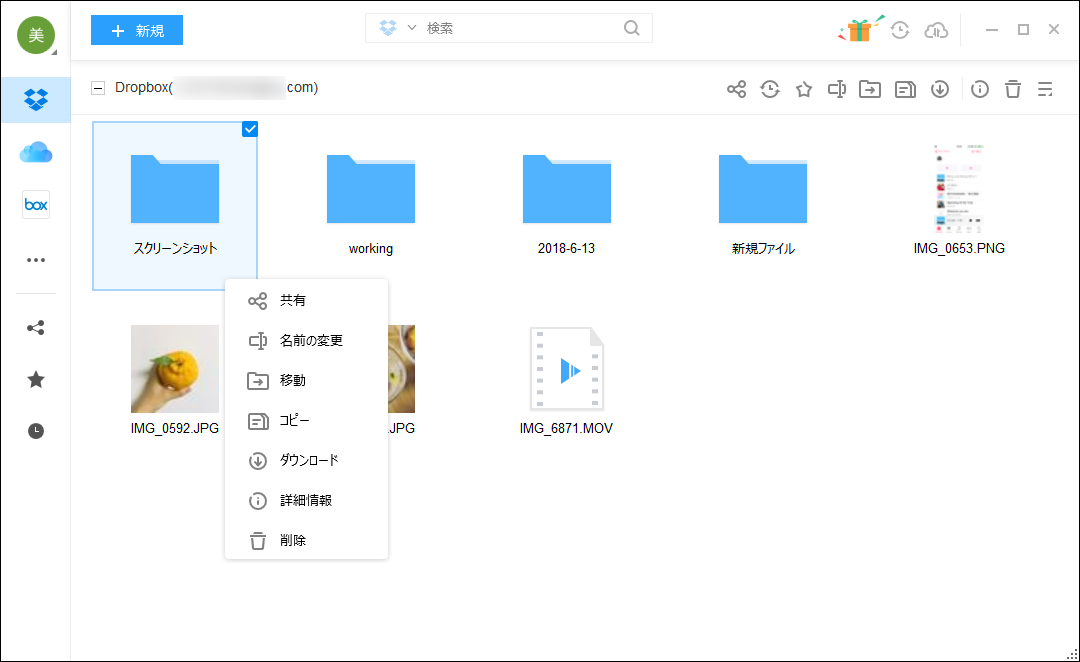Uncheck the スクリーンショット folder checkbox
The image size is (1080, 662).
249,128
